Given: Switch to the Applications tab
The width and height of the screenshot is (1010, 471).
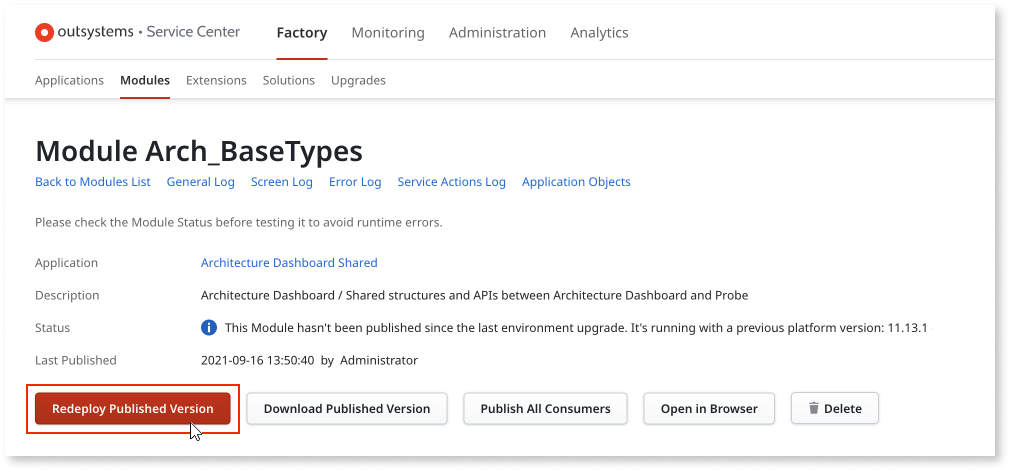Looking at the screenshot, I should pyautogui.click(x=69, y=81).
